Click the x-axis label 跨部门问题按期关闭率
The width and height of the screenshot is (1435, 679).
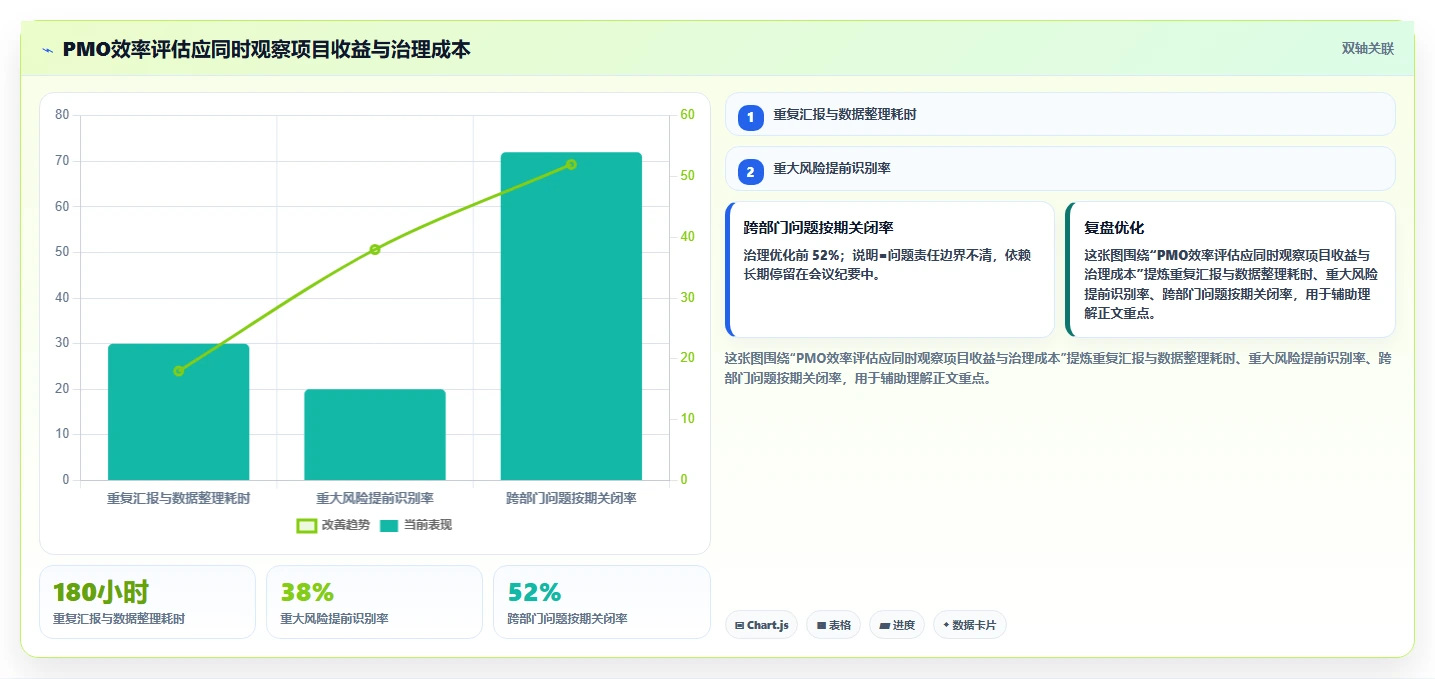pyautogui.click(x=571, y=498)
